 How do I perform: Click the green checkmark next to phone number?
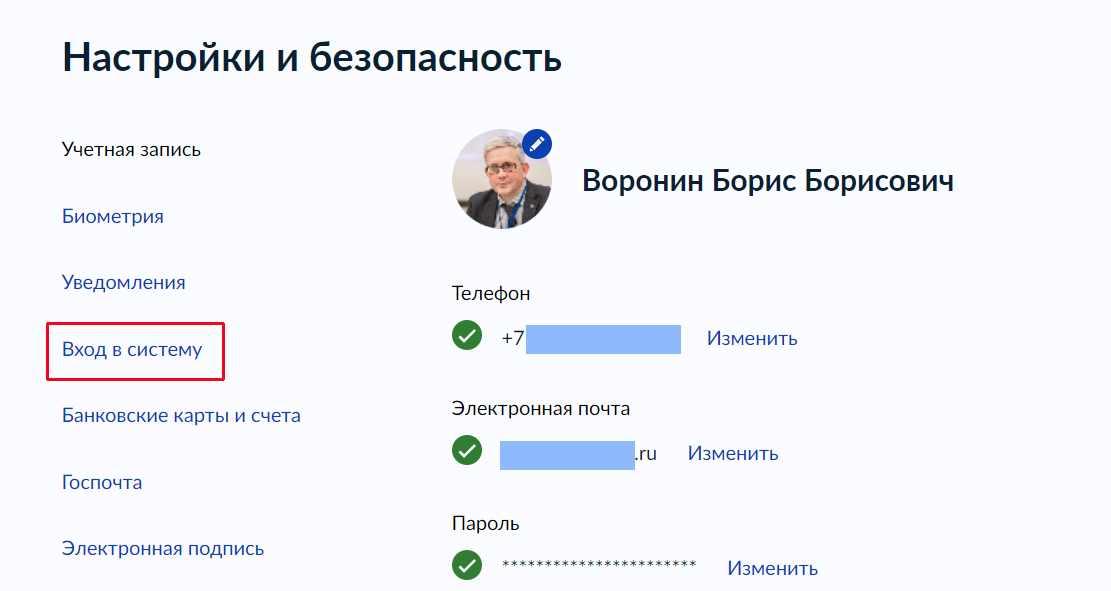pos(467,335)
